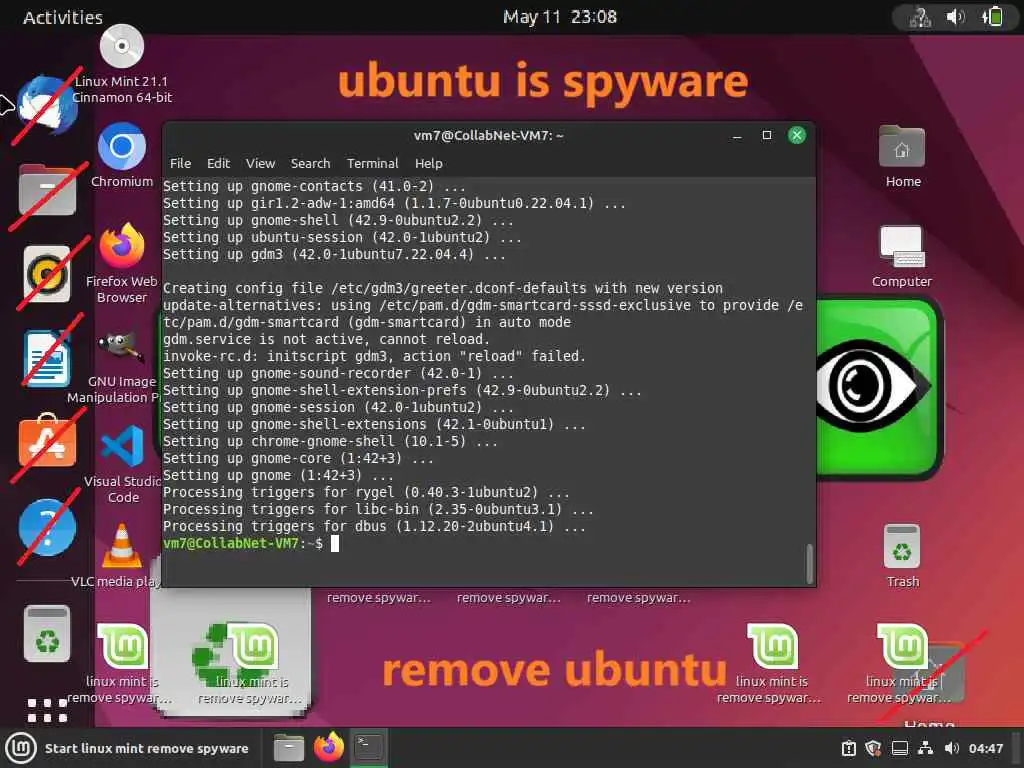1024x768 pixels.
Task: Open the Search menu in the terminal
Action: tap(310, 163)
